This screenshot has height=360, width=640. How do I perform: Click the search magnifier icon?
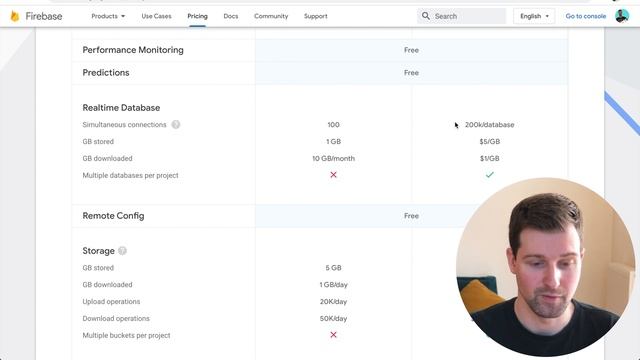point(426,16)
